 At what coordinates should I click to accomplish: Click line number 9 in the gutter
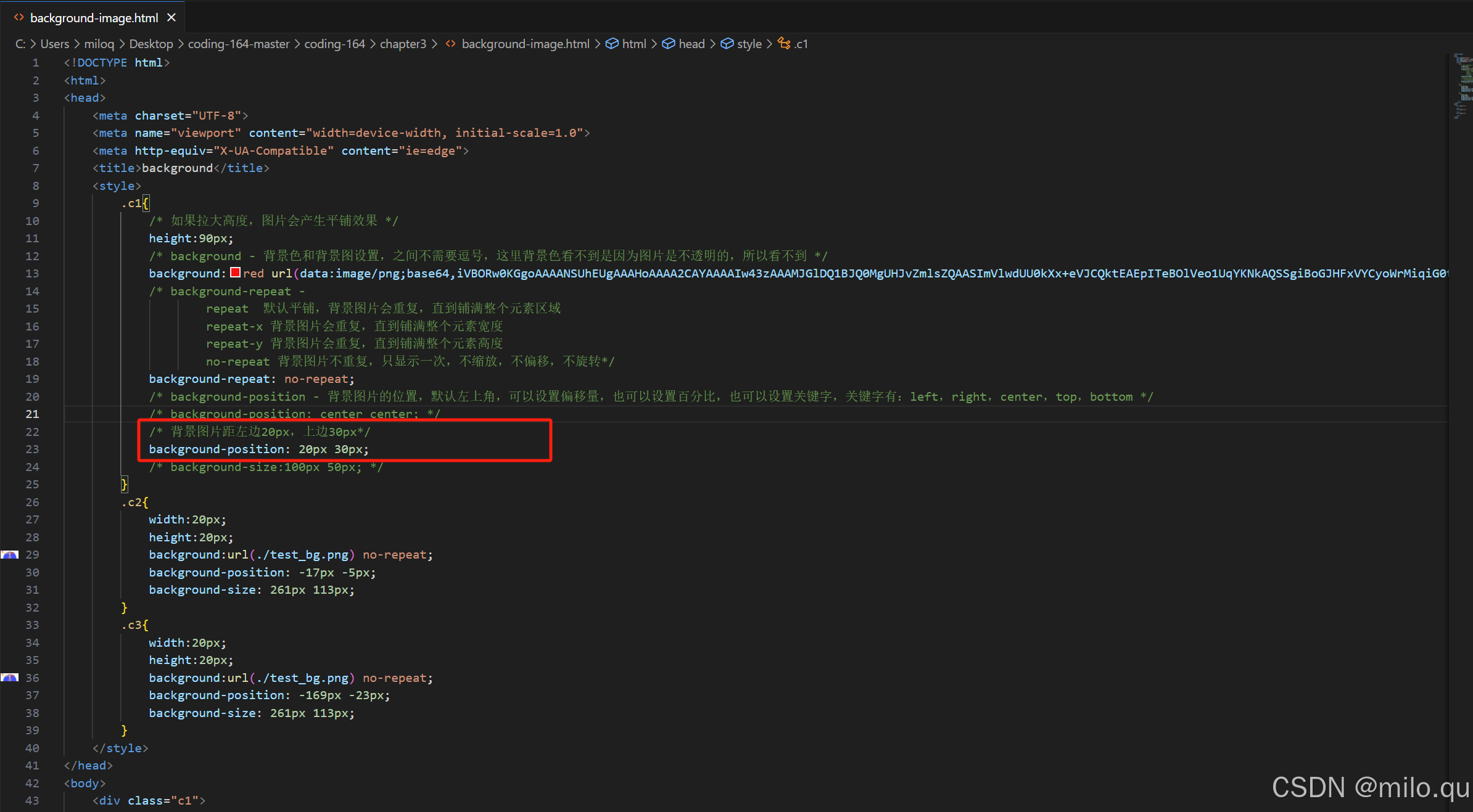(x=36, y=203)
